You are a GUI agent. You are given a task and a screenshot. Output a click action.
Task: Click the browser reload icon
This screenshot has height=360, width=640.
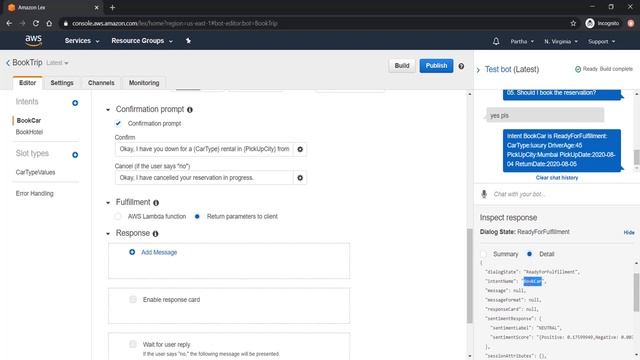(x=36, y=23)
